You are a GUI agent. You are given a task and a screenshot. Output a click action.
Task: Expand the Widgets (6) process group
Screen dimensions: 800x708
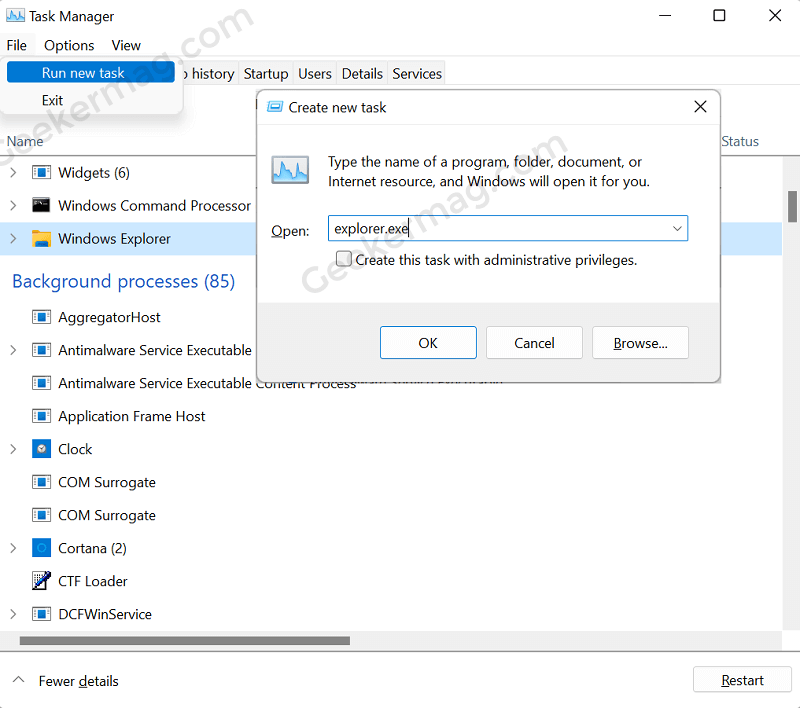click(13, 172)
